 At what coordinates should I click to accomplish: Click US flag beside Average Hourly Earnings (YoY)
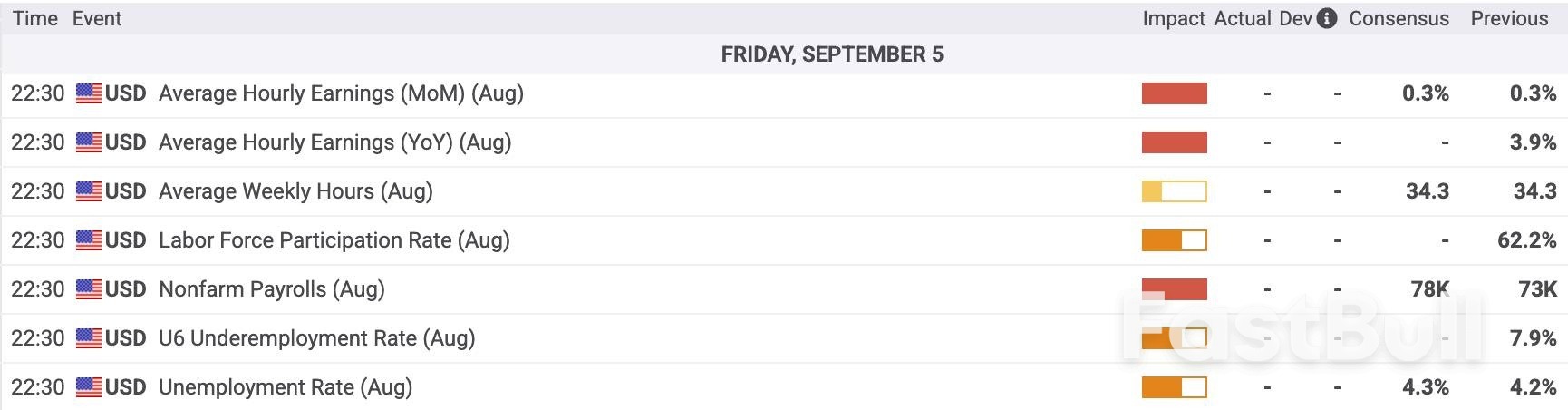pyautogui.click(x=89, y=142)
